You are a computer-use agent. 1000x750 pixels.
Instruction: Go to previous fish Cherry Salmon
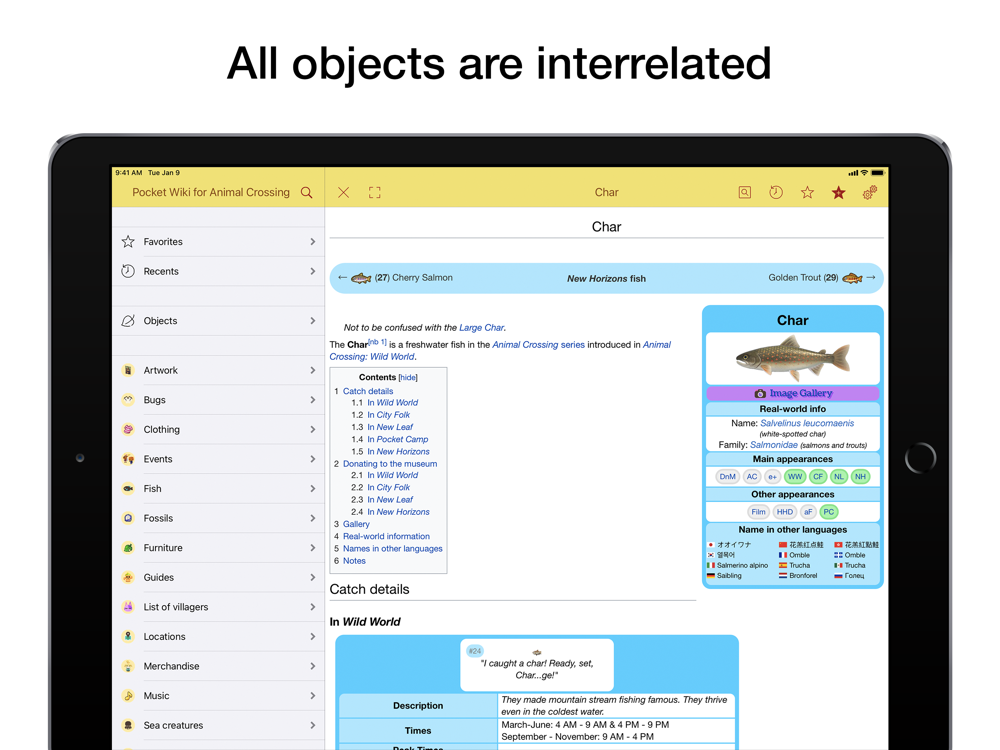[395, 278]
